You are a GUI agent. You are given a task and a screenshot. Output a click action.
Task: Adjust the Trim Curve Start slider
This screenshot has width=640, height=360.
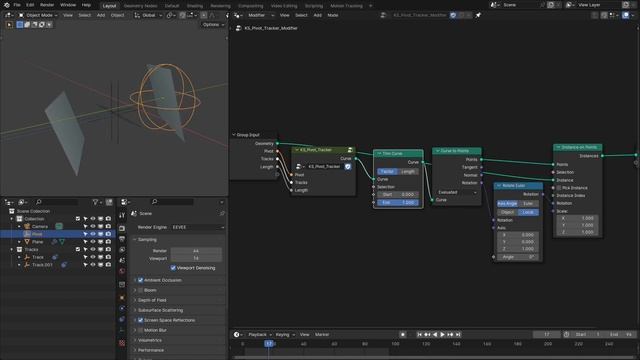[398, 195]
